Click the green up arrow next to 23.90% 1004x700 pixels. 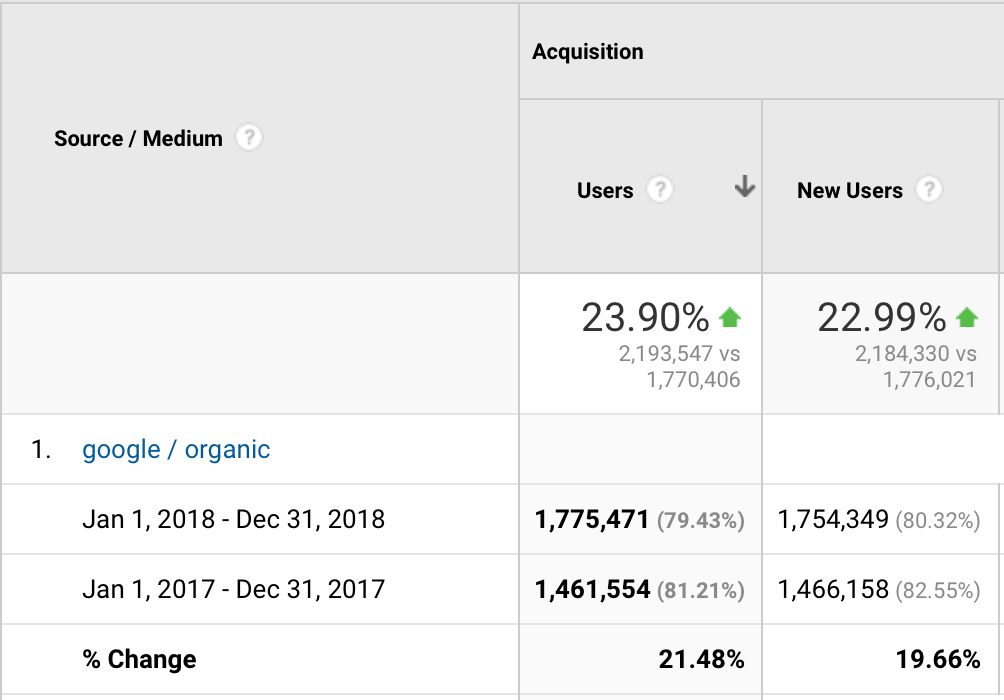(x=730, y=318)
